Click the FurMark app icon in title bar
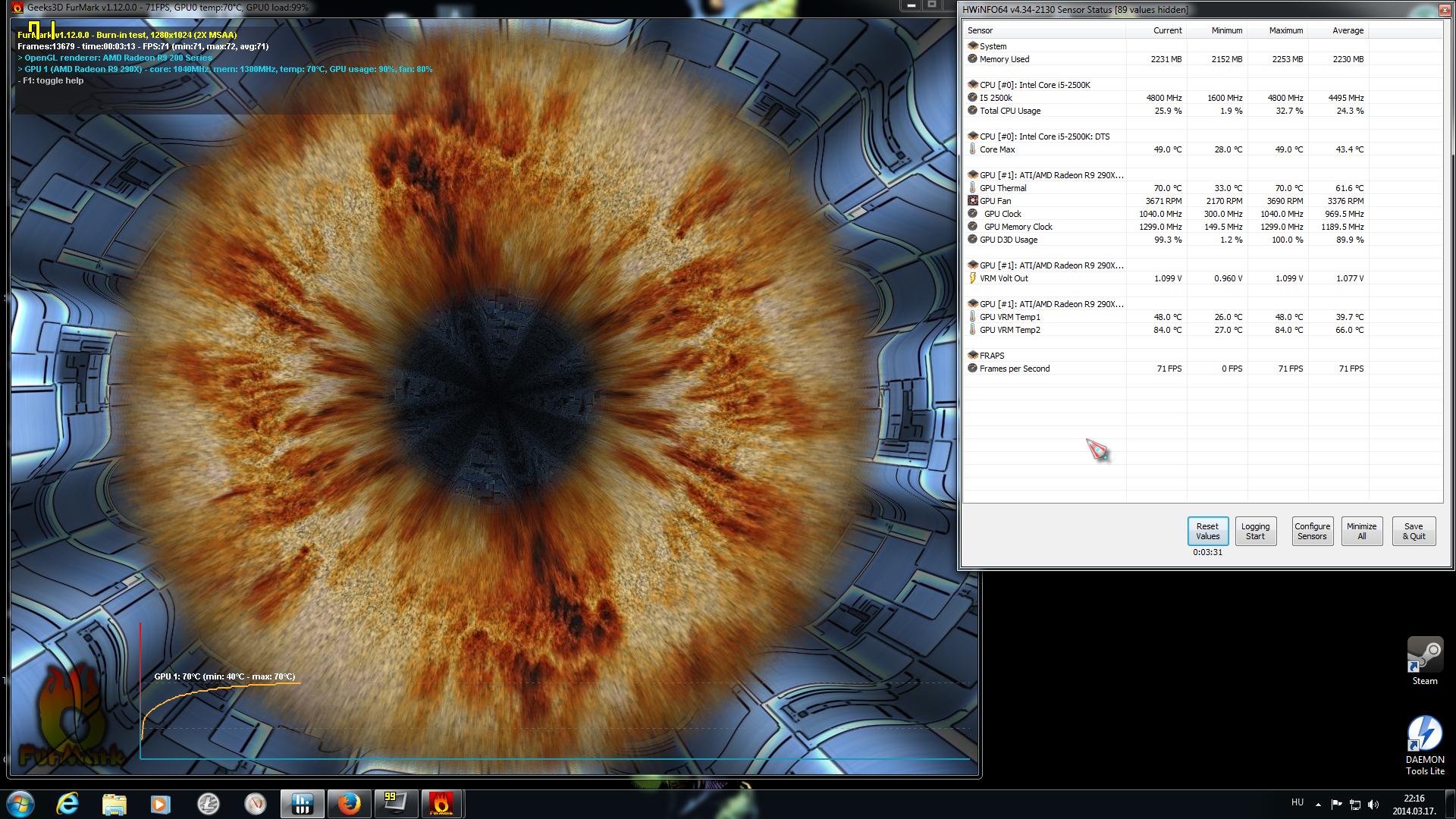Image resolution: width=1456 pixels, height=819 pixels. coord(17,8)
